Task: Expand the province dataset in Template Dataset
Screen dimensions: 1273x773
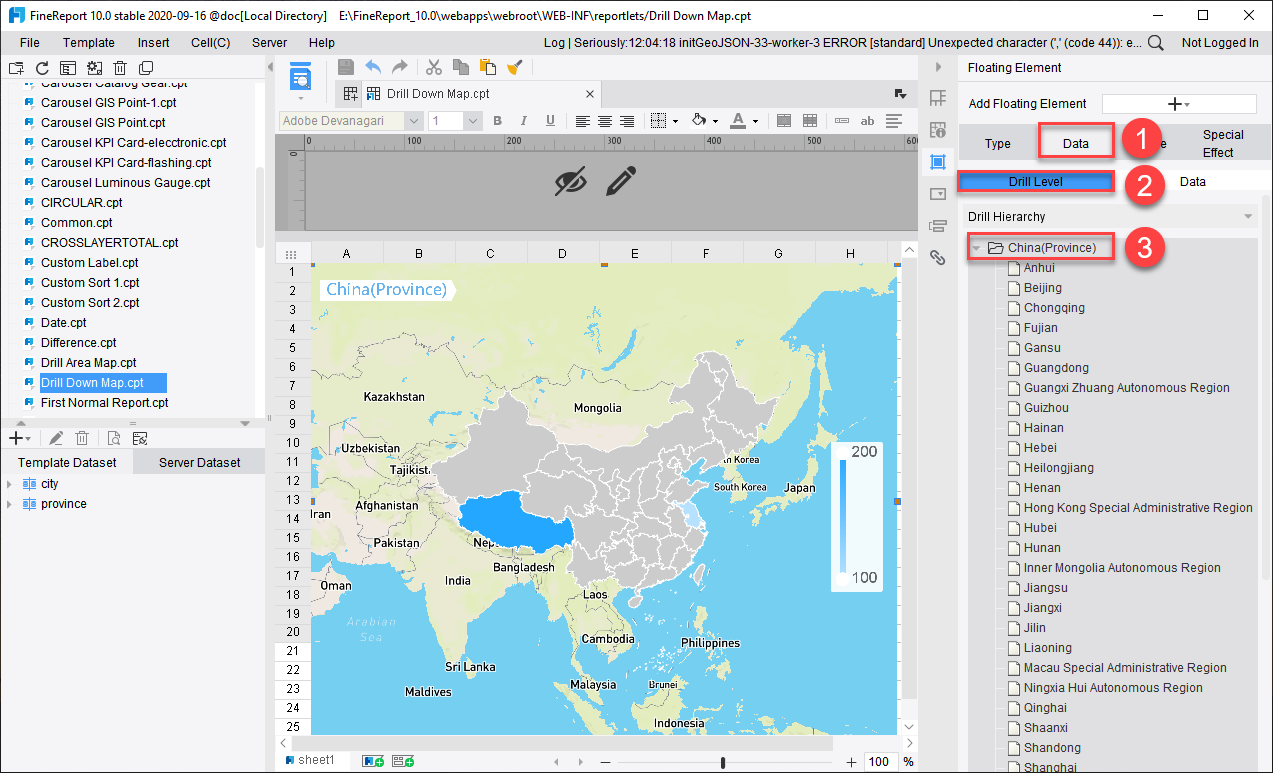Action: (x=8, y=503)
